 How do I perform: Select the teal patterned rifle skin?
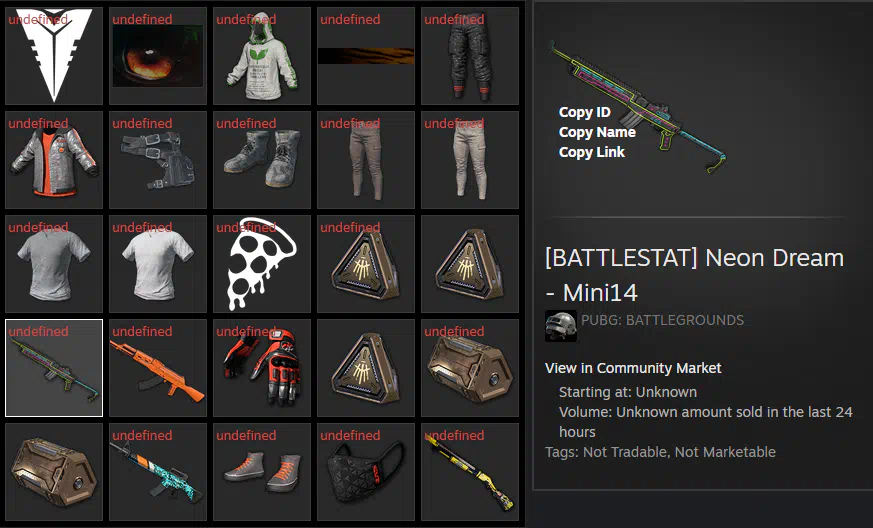pos(158,472)
